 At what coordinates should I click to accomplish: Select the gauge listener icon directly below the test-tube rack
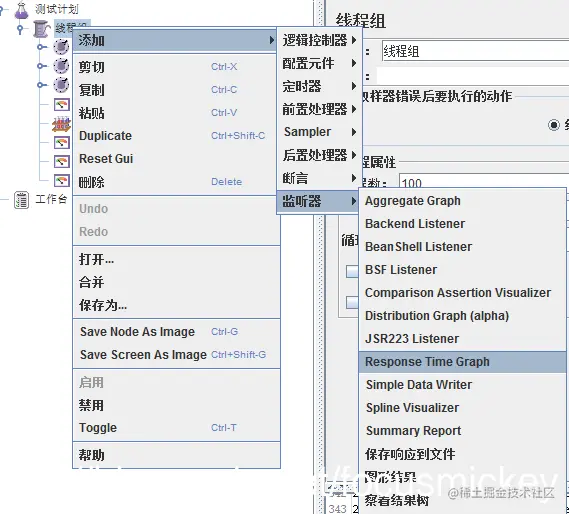(x=62, y=142)
